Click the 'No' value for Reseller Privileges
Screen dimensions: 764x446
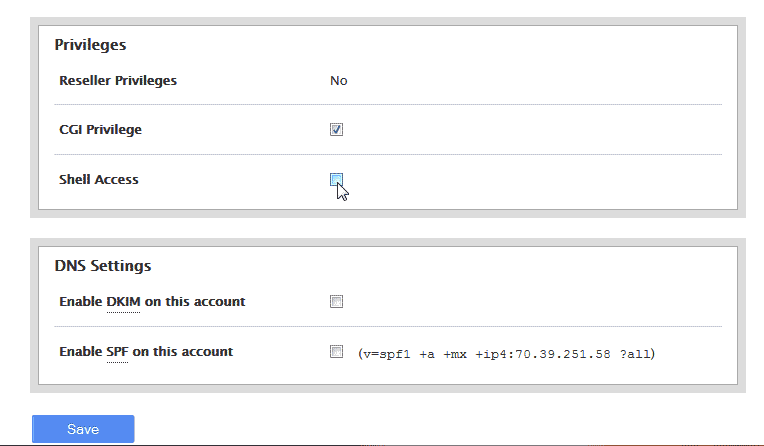coord(339,81)
